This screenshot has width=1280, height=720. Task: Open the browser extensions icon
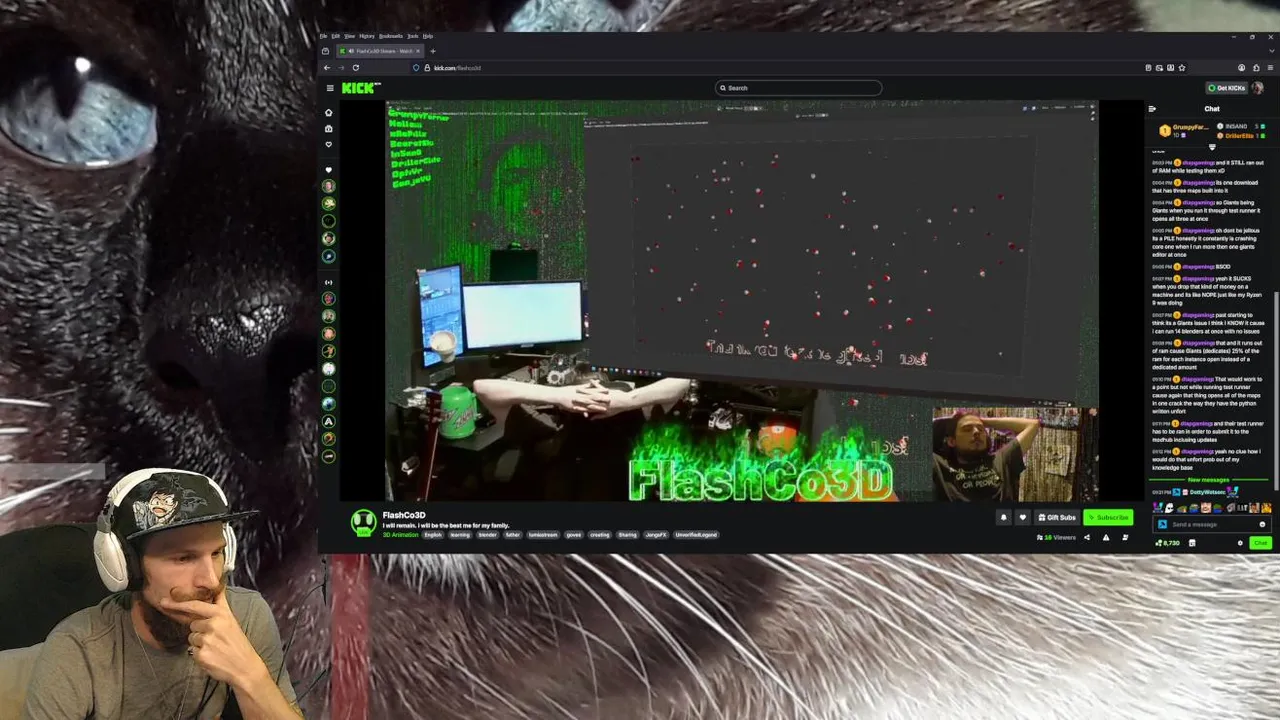[1255, 68]
